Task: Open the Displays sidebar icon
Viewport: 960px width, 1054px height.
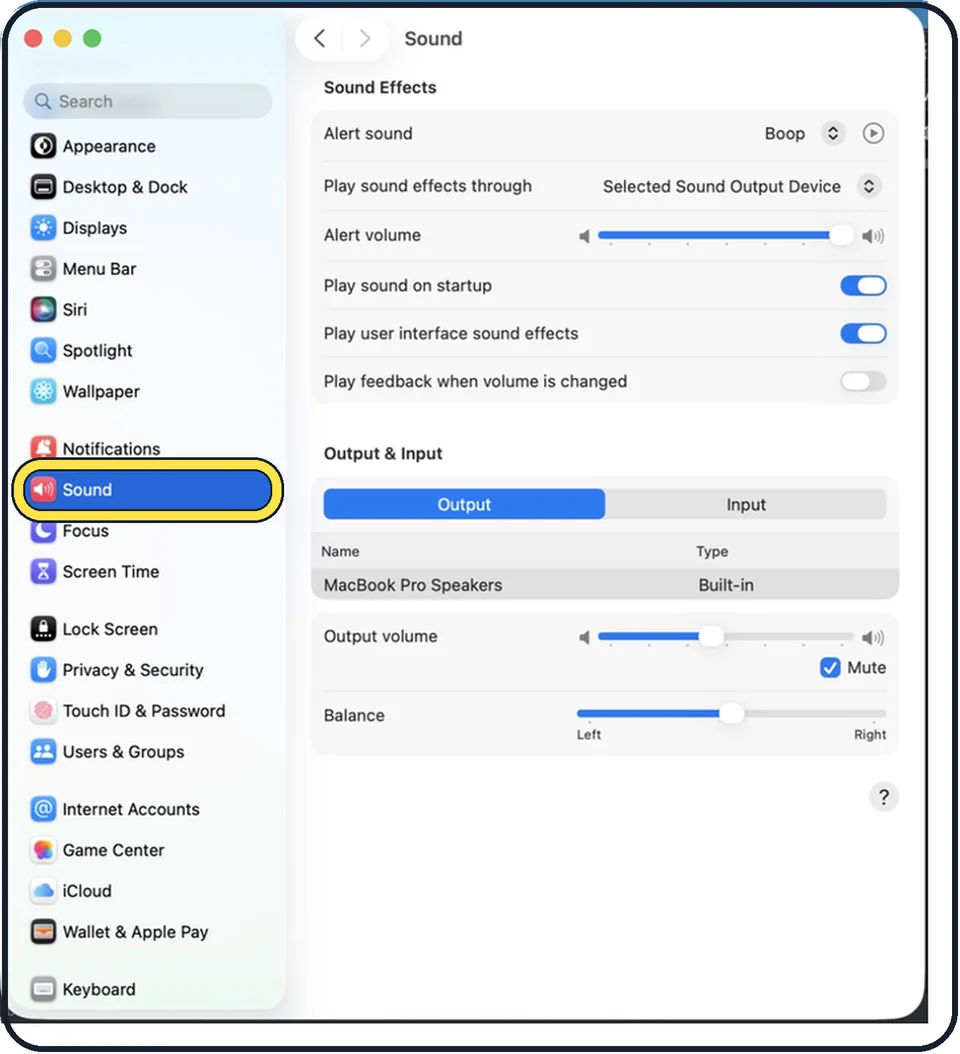Action: 44,228
